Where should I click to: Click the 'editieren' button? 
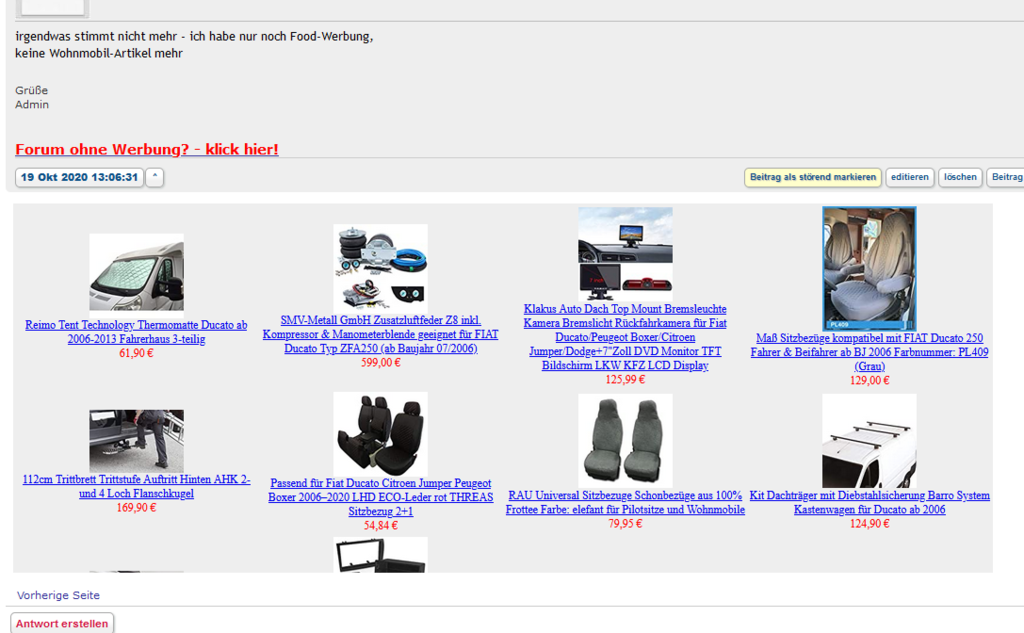tap(910, 177)
